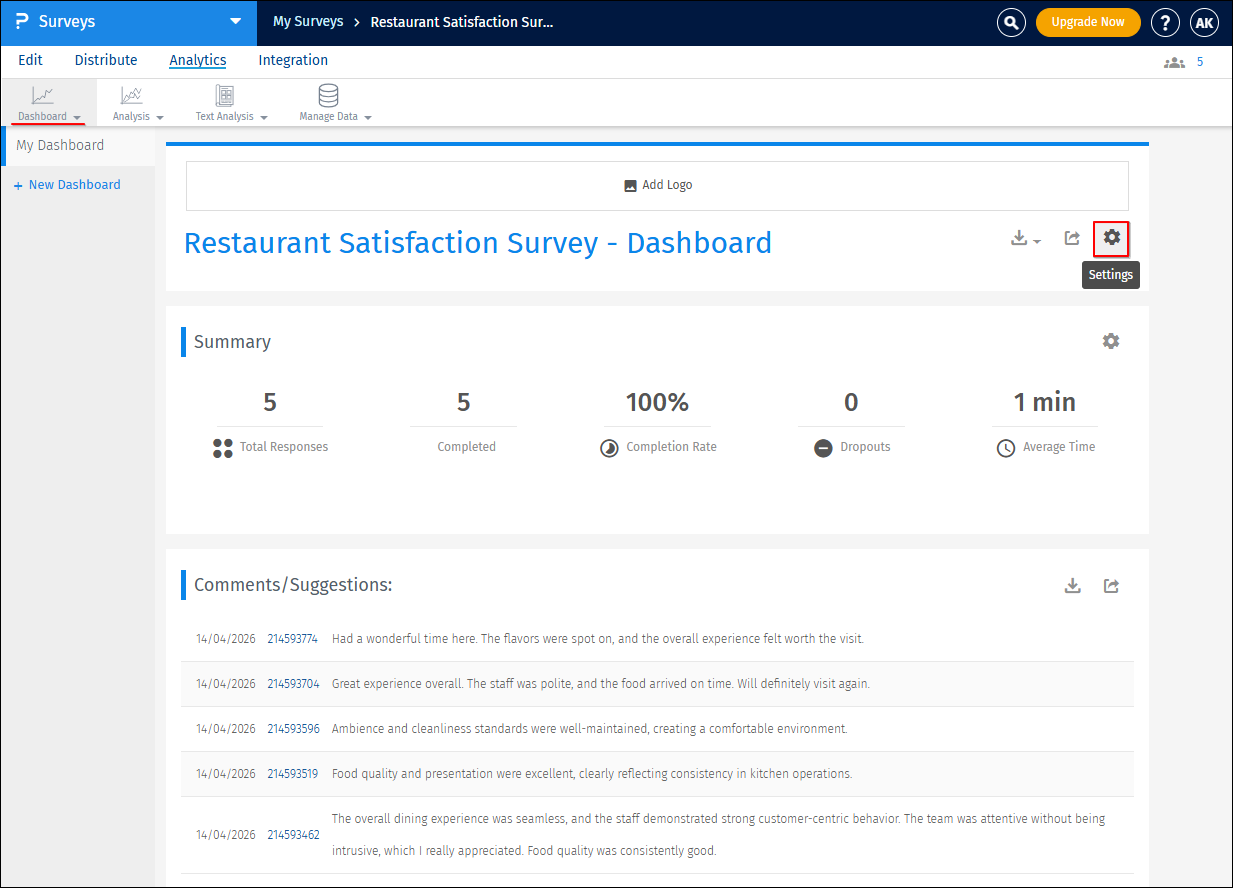
Task: Click the Upgrade Now button
Action: (1087, 22)
